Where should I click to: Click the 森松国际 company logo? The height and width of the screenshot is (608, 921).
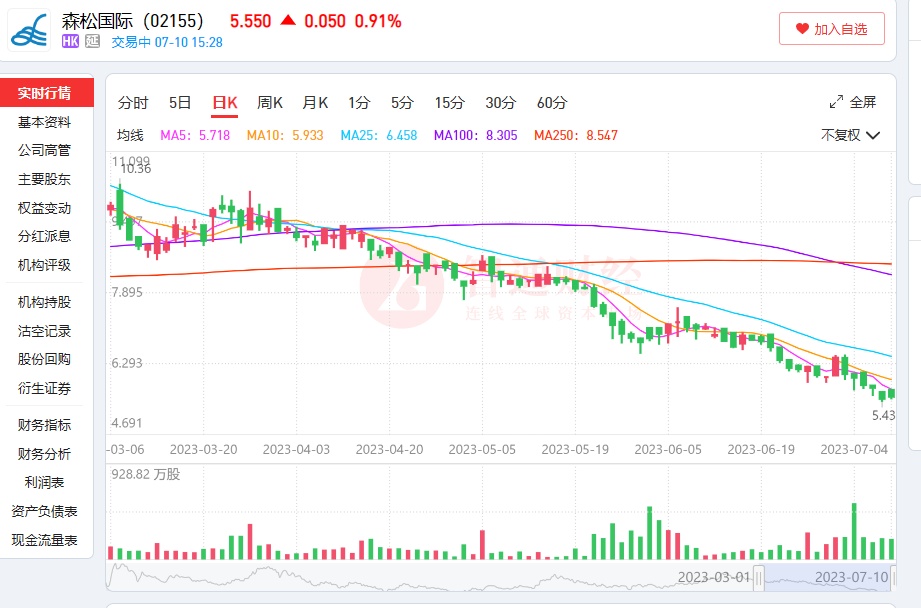(29, 30)
